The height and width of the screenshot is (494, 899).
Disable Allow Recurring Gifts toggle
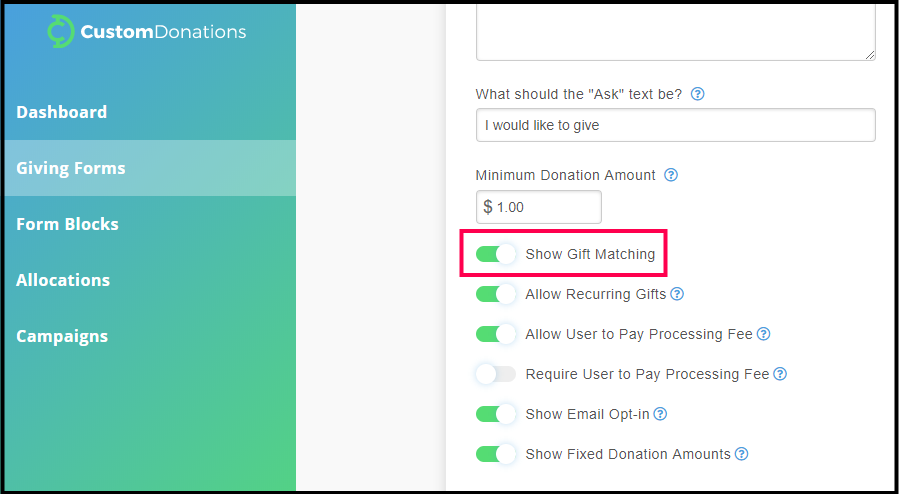point(496,294)
